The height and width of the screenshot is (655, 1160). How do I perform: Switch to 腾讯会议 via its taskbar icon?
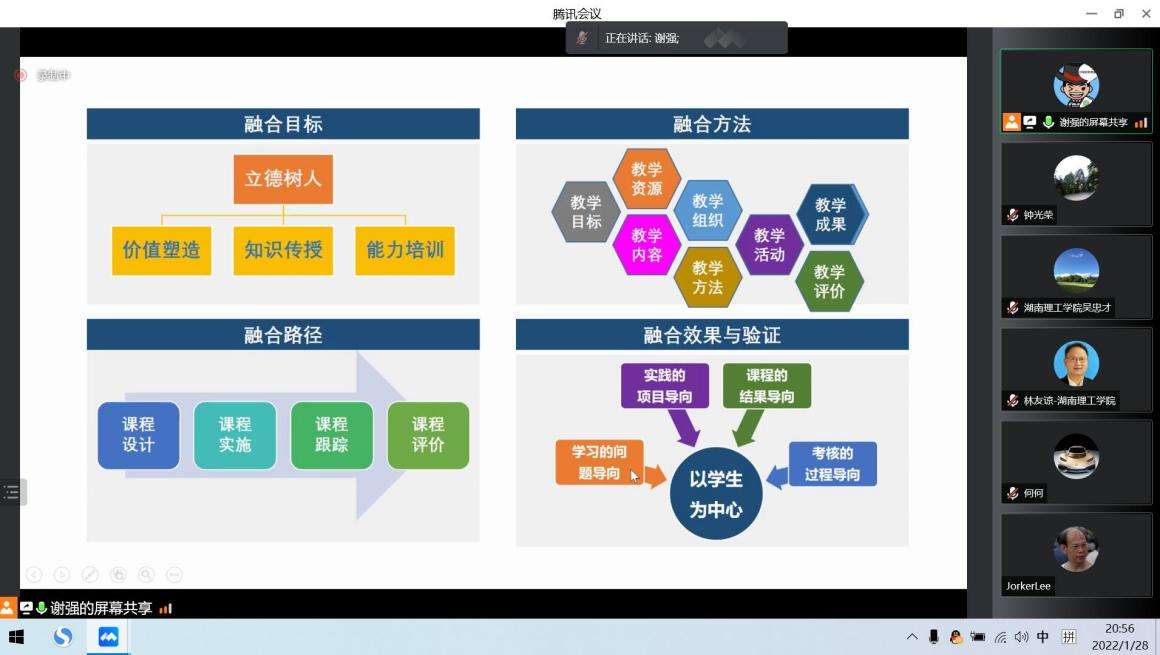(x=108, y=637)
